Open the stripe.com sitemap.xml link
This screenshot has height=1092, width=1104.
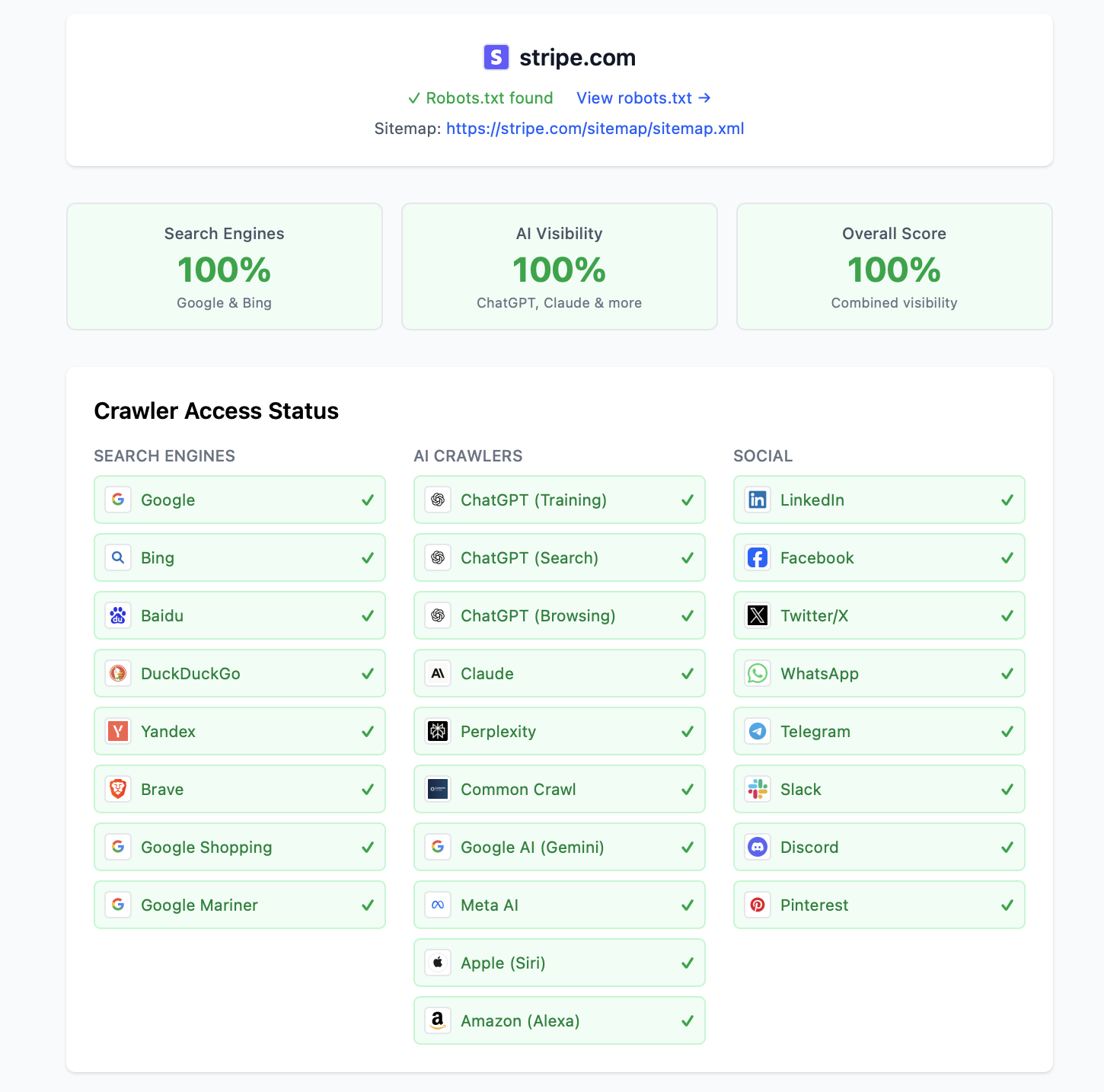point(595,129)
